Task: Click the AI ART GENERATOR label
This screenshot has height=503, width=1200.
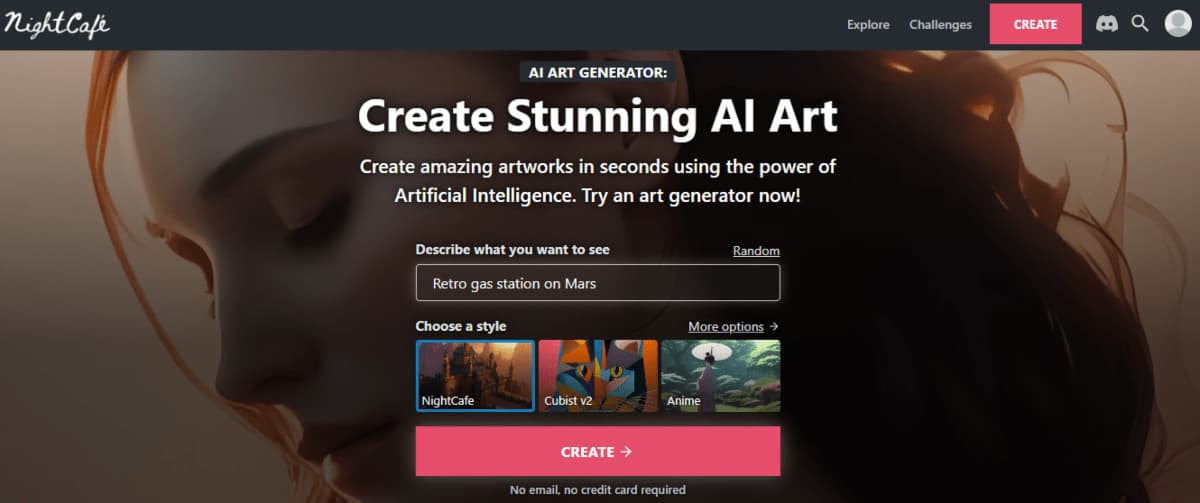Action: click(598, 73)
